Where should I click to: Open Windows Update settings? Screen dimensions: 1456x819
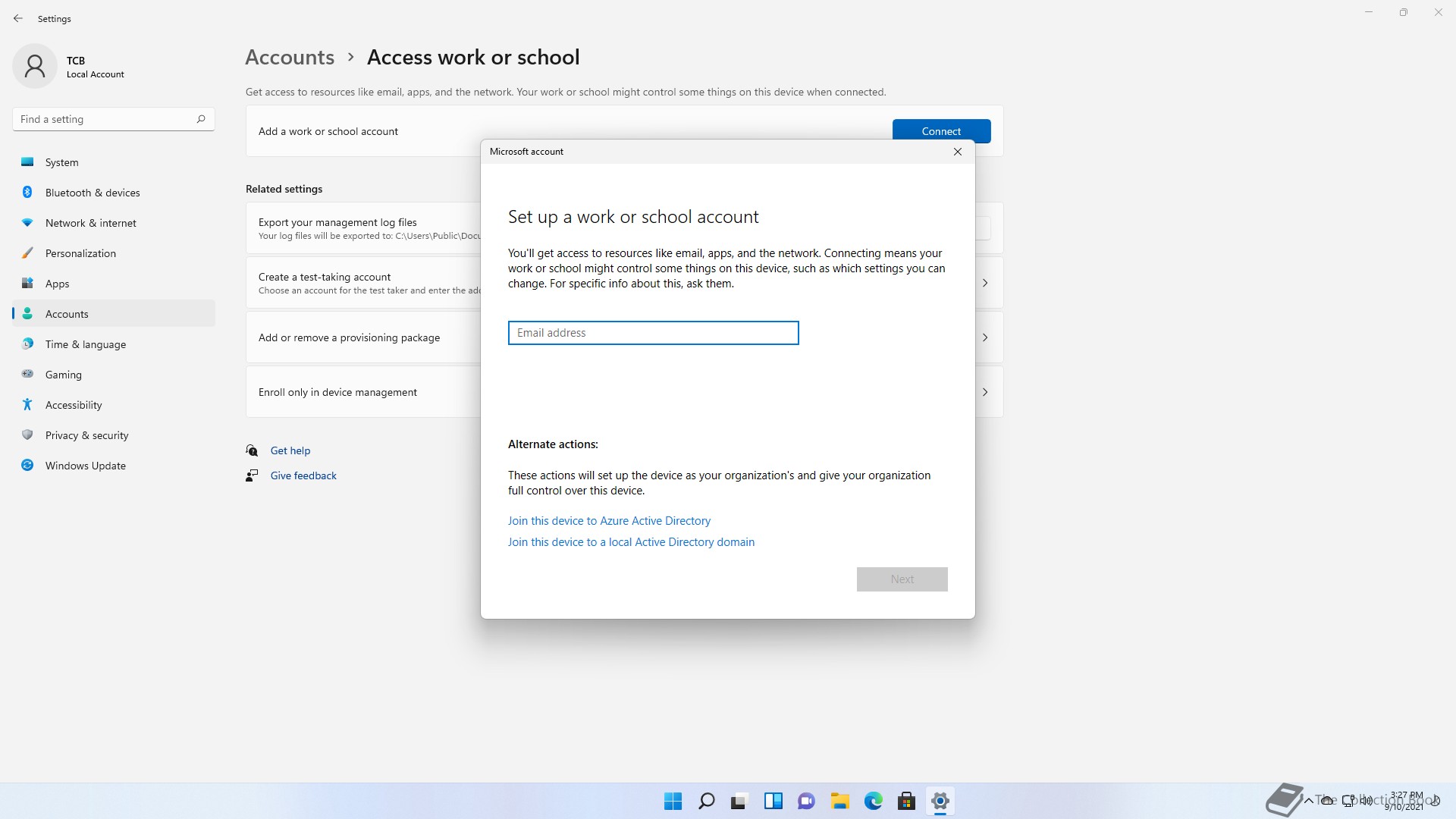coord(114,466)
